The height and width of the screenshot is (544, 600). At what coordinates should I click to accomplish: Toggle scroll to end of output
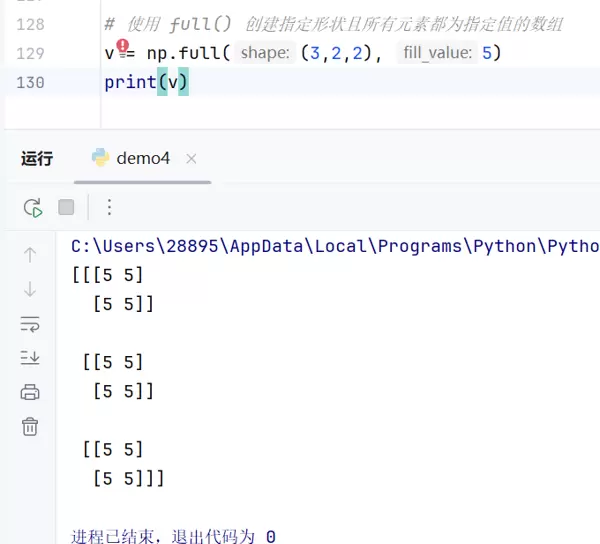pos(30,358)
